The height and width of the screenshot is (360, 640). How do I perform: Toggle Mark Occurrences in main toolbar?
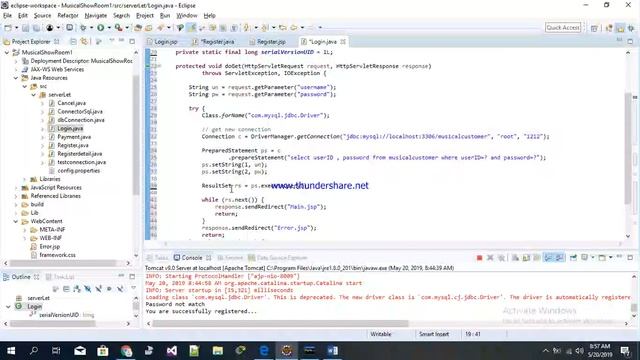tap(191, 28)
